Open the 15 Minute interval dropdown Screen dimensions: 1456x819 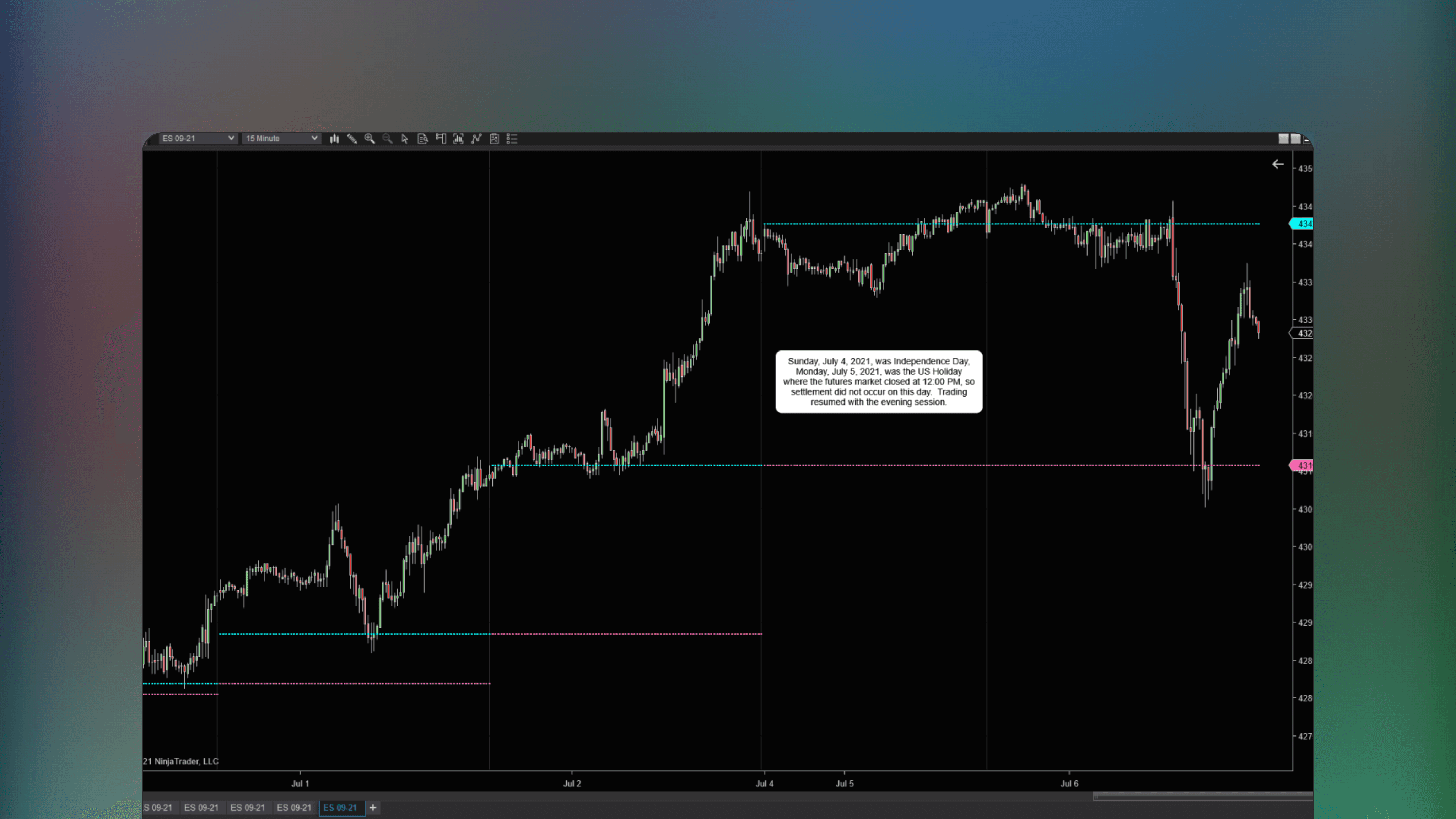click(280, 138)
